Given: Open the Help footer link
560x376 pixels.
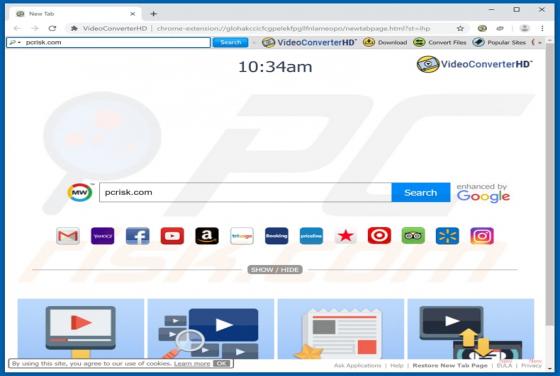Looking at the screenshot, I should [397, 365].
